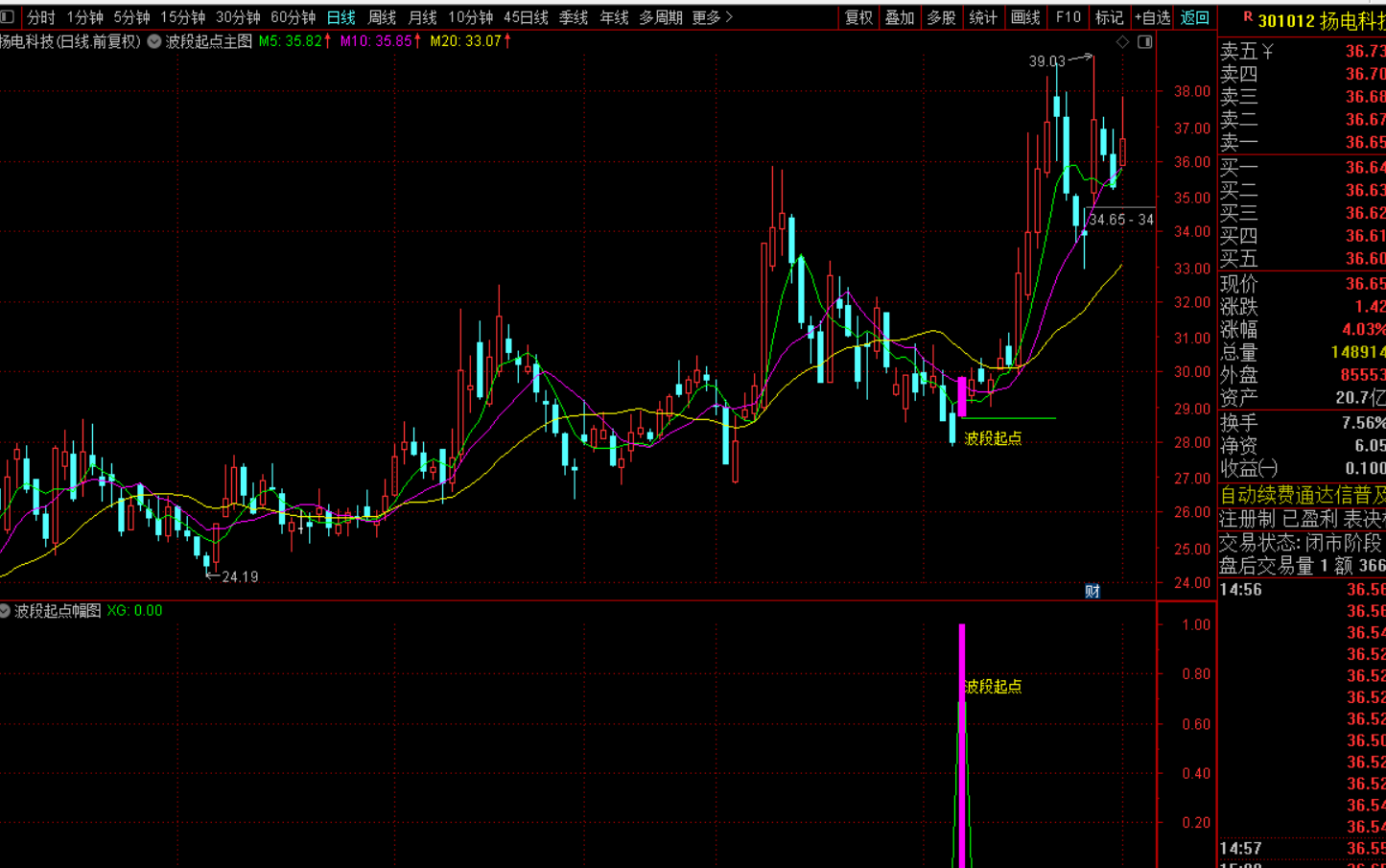Viewport: 1386px width, 868px height.
Task: Switch to 季线 quarterly chart
Action: pyautogui.click(x=574, y=17)
